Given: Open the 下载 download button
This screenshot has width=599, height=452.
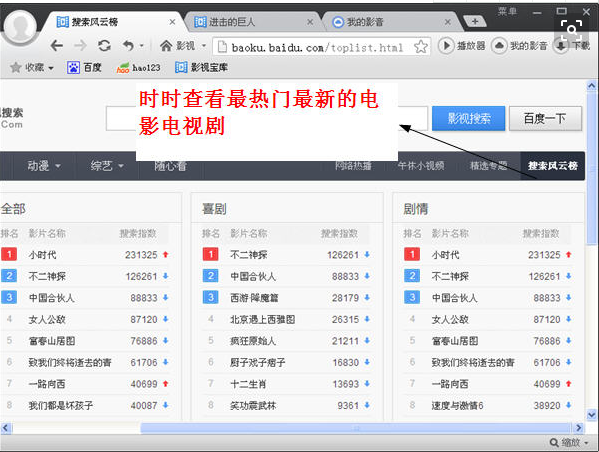Looking at the screenshot, I should (572, 46).
